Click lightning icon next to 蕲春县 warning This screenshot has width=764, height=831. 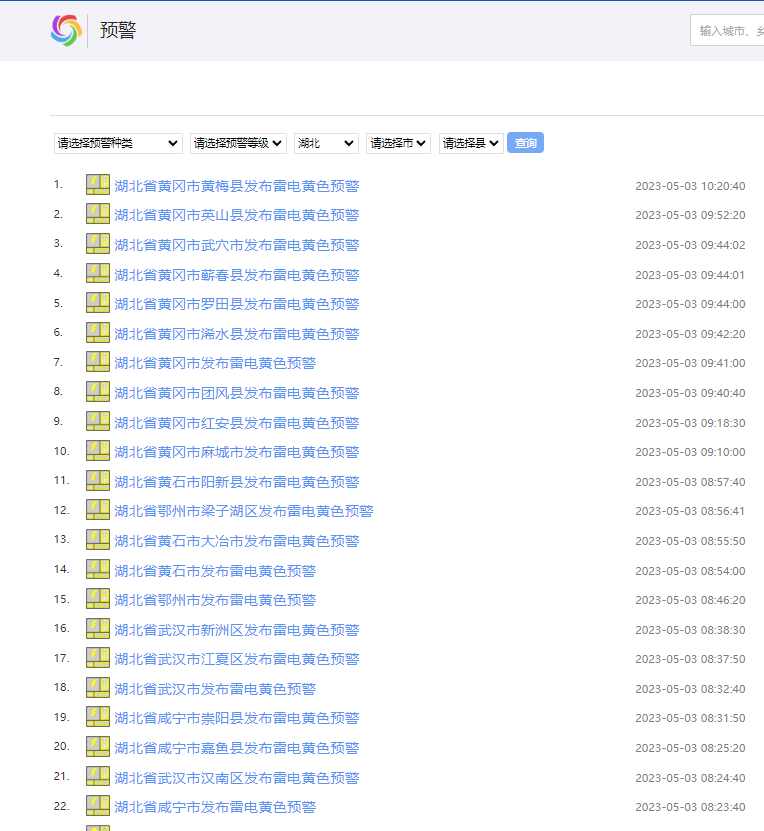point(97,274)
